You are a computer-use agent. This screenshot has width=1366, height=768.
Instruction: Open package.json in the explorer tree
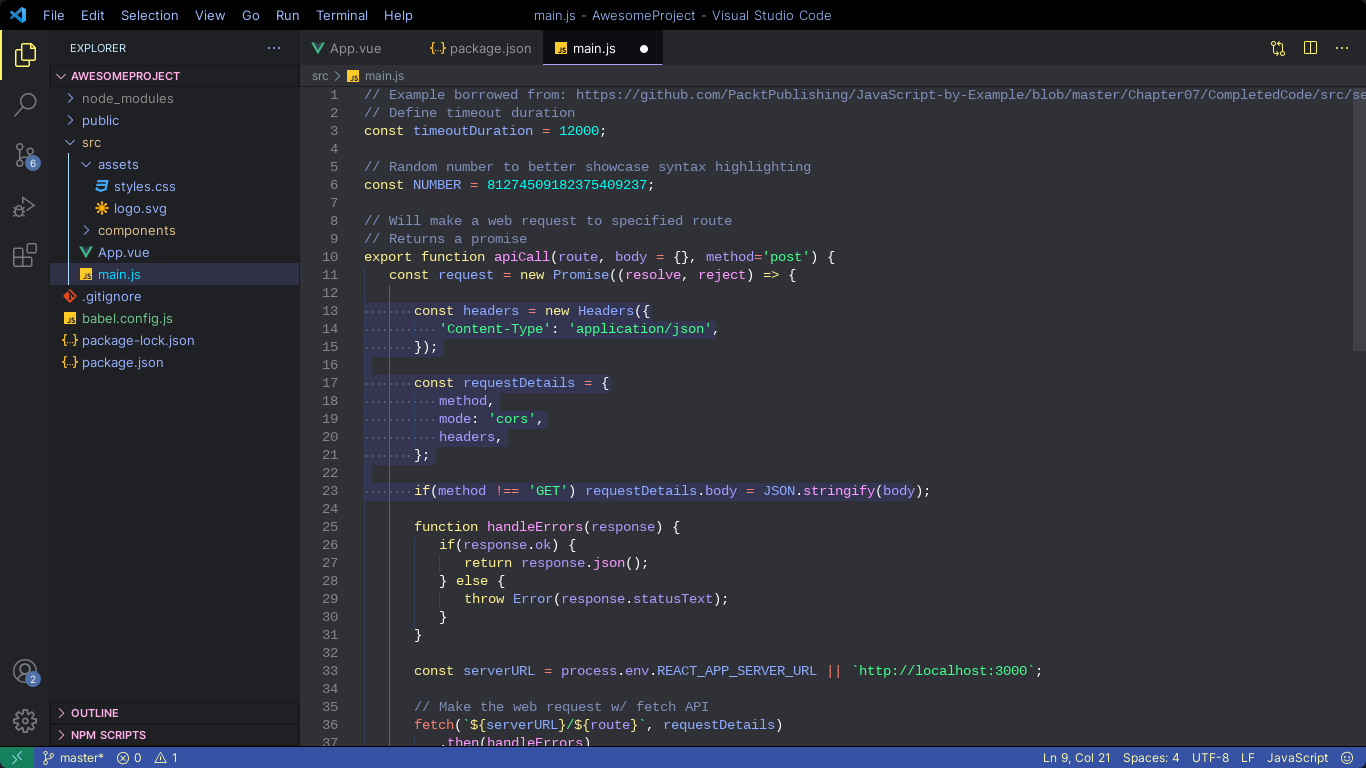(x=175, y=362)
